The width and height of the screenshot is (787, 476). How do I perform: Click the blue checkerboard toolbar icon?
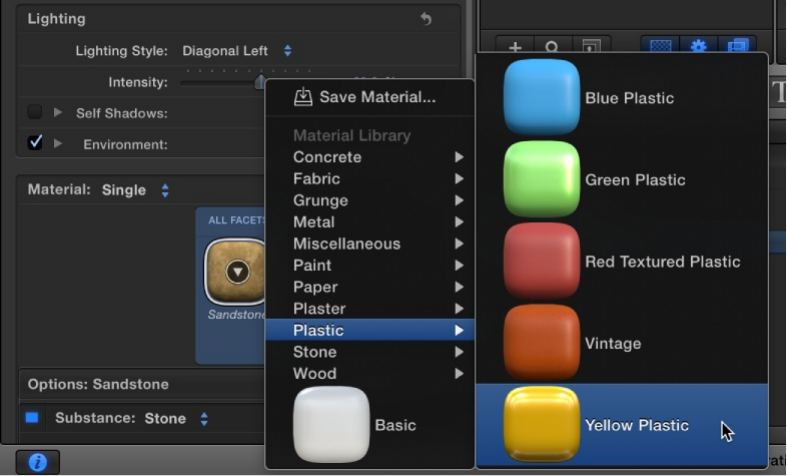coord(660,47)
